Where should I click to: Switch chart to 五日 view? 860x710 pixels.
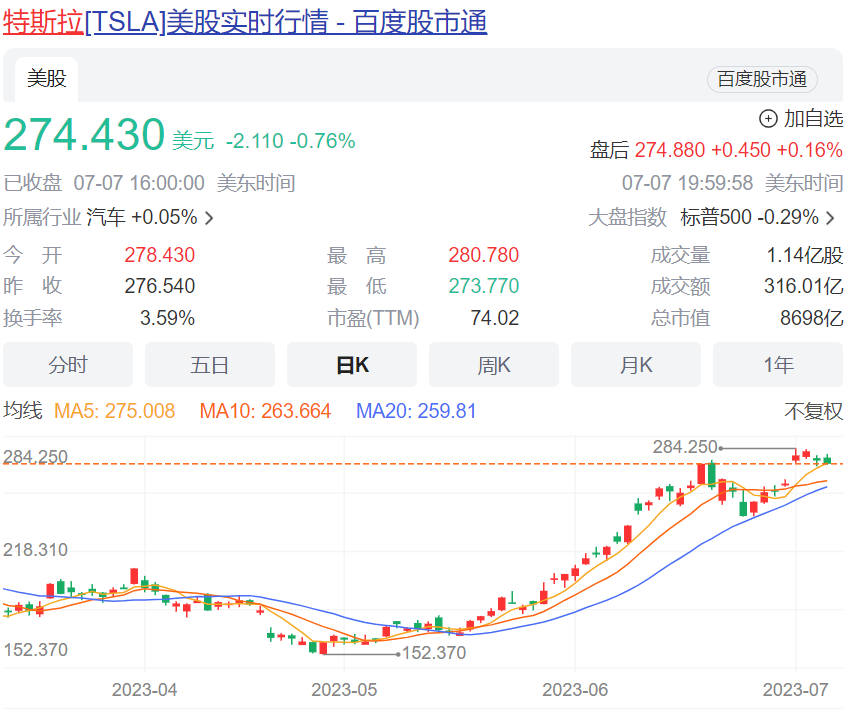pyautogui.click(x=210, y=365)
